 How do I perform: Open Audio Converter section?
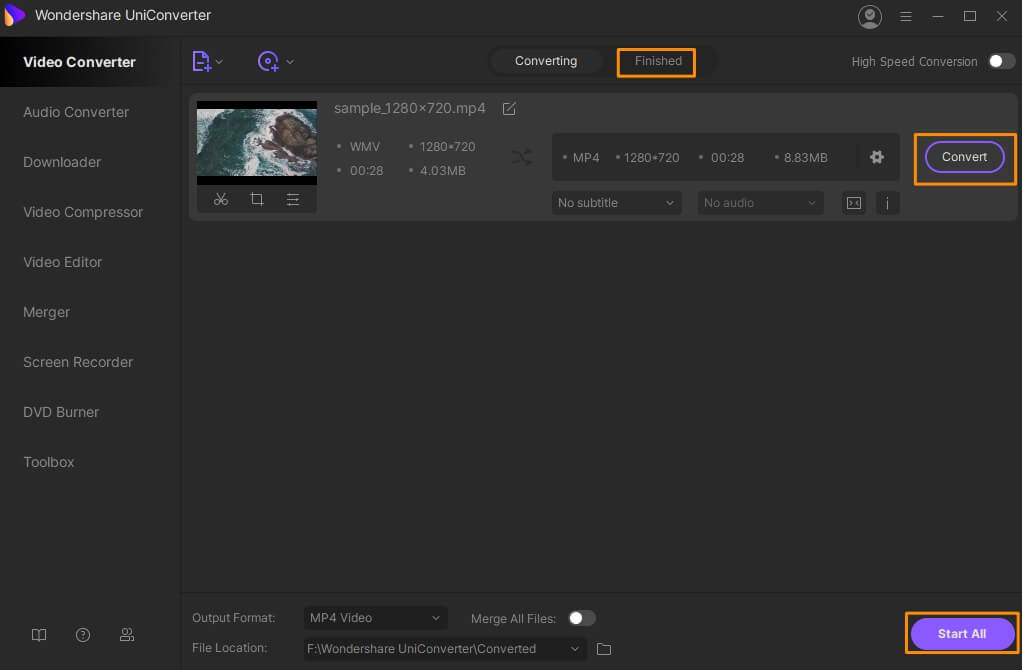pyautogui.click(x=76, y=112)
